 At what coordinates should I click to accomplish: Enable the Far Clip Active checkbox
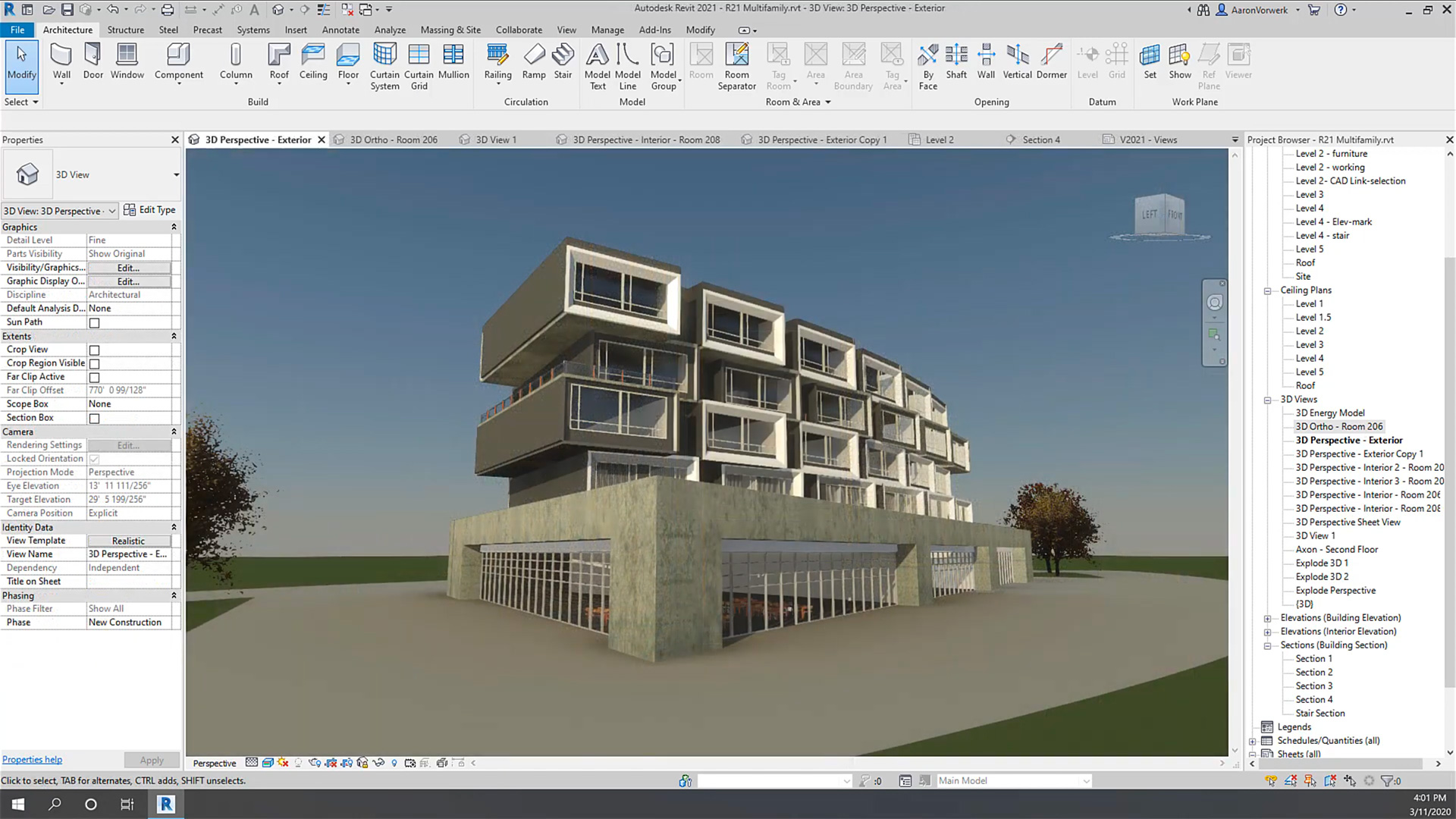(x=93, y=377)
